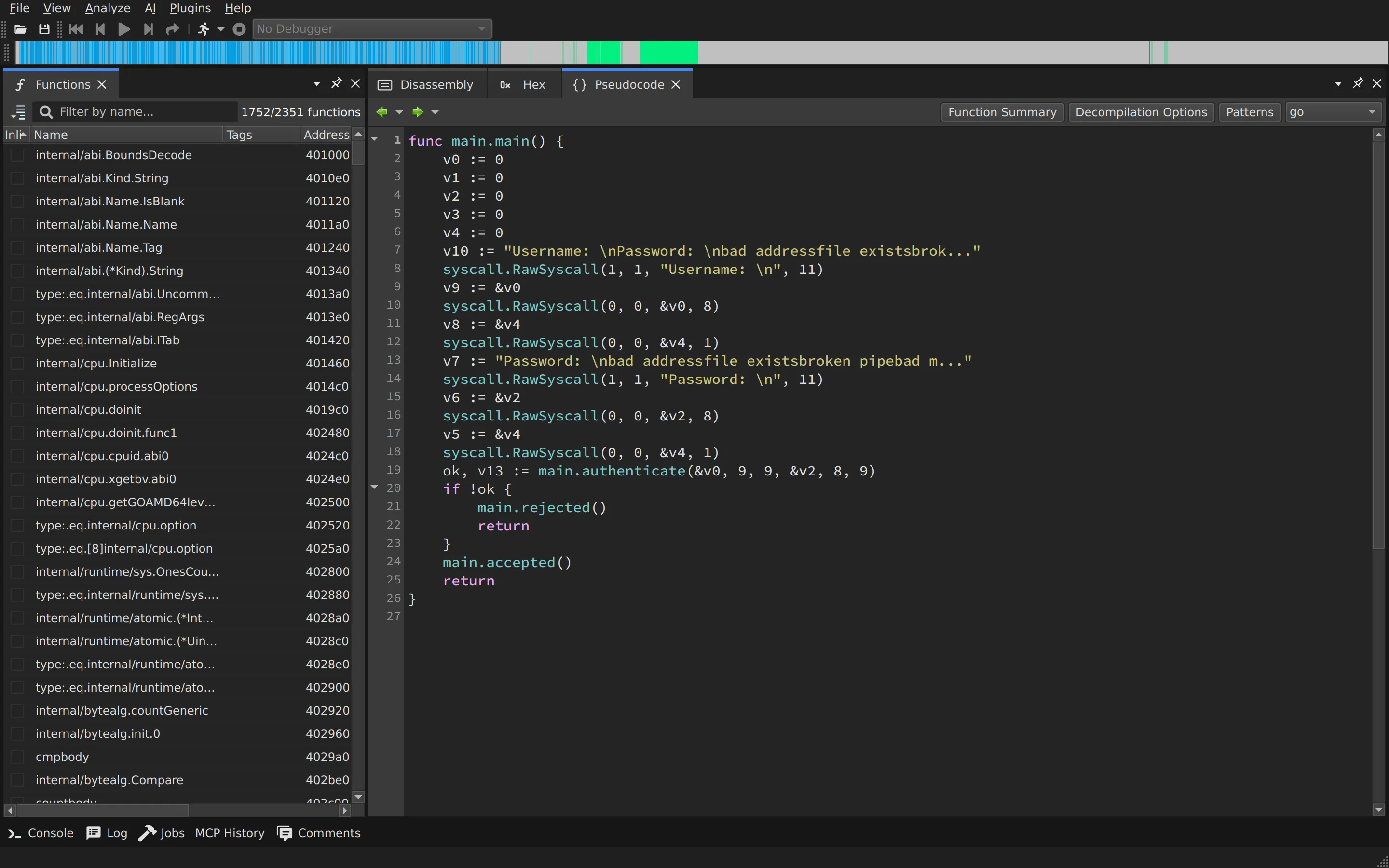The width and height of the screenshot is (1389, 868).
Task: Open Decompilation Options
Action: (x=1141, y=112)
